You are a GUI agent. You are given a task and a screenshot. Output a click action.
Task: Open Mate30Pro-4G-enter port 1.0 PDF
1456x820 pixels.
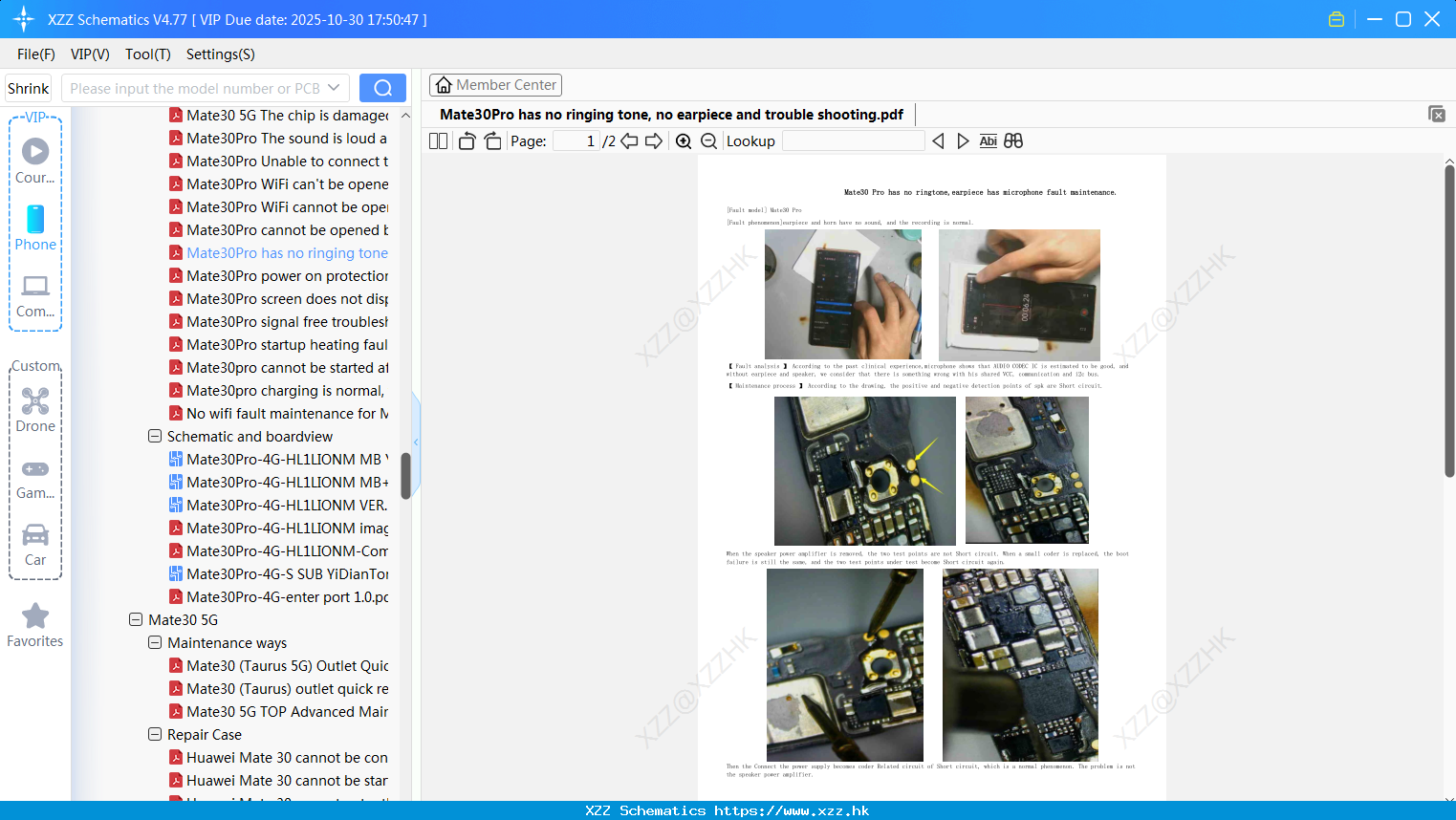pos(279,596)
